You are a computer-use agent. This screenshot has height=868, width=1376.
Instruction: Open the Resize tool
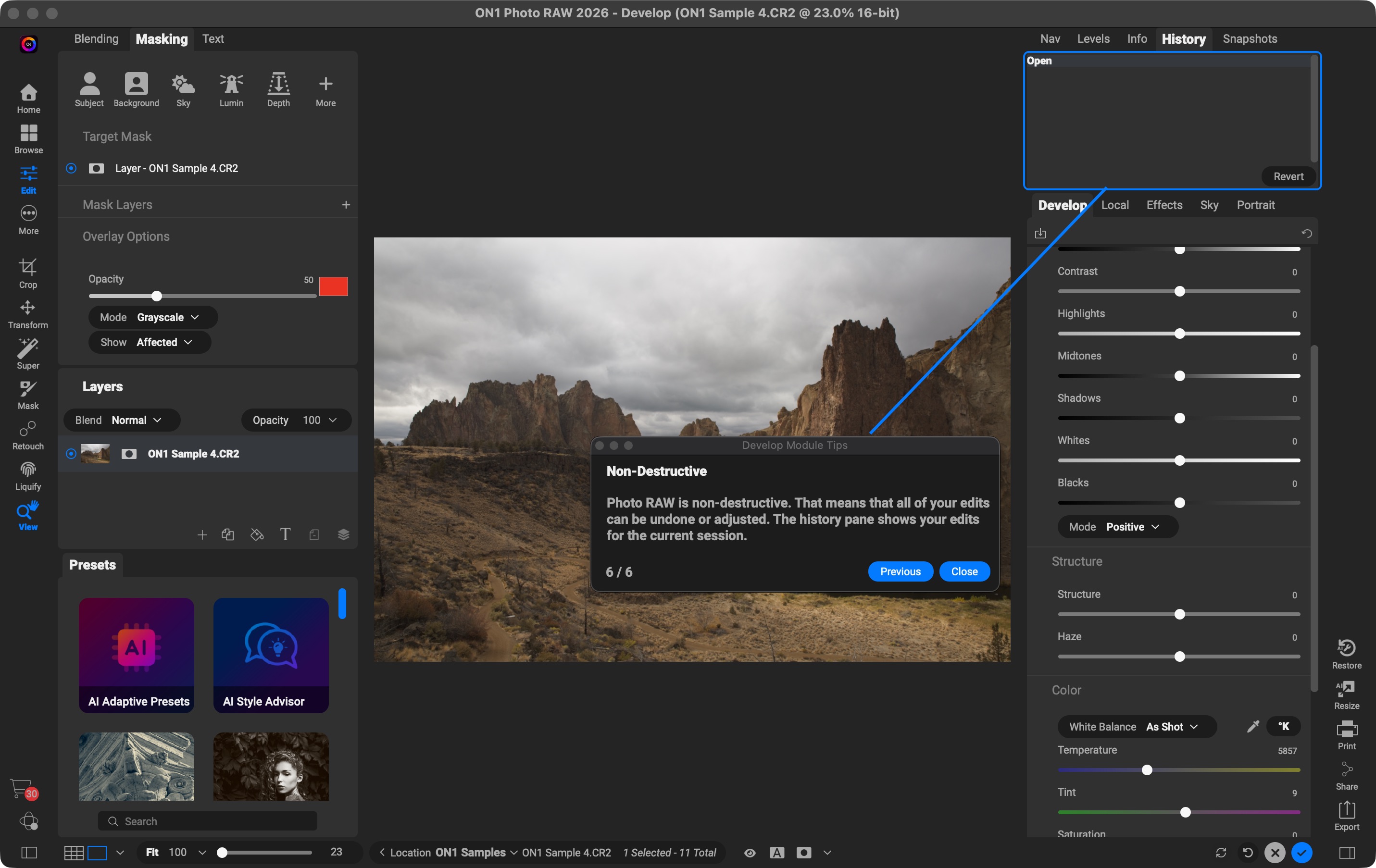click(1346, 694)
